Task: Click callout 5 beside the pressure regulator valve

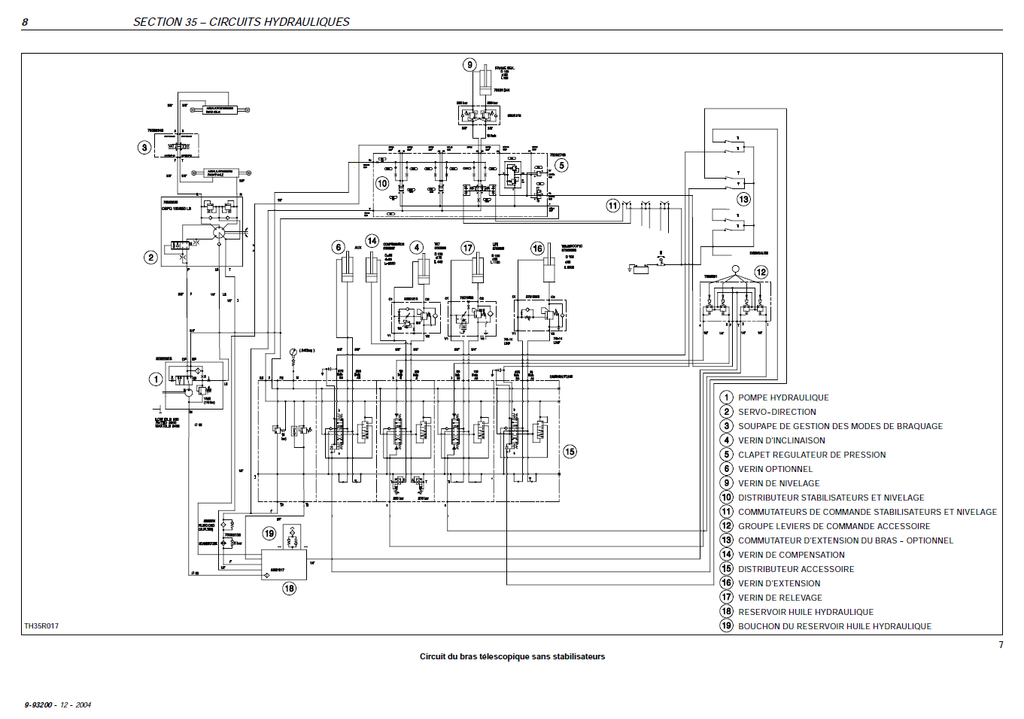Action: tap(561, 165)
